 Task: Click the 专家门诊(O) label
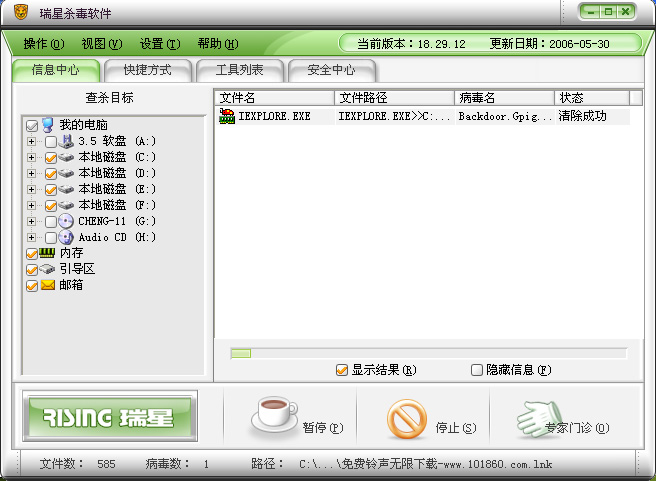[577, 428]
